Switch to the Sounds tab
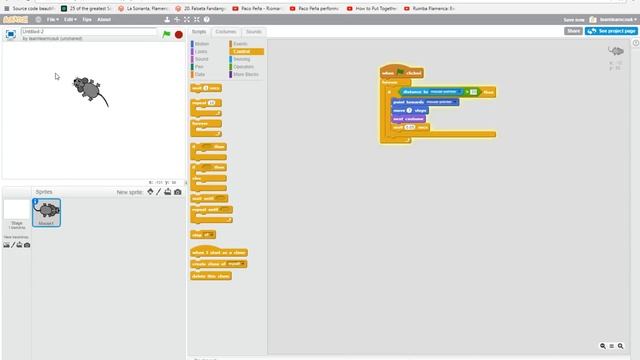This screenshot has width=640, height=360. 253,32
